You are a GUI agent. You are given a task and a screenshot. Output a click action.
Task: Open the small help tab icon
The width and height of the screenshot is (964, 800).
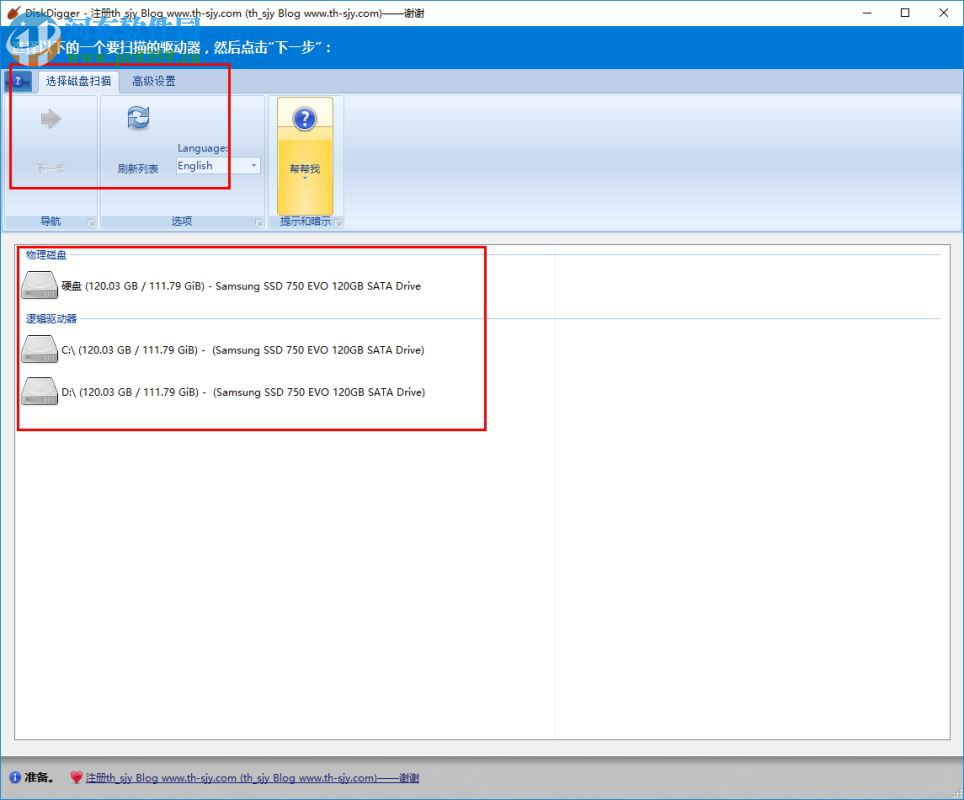click(18, 81)
